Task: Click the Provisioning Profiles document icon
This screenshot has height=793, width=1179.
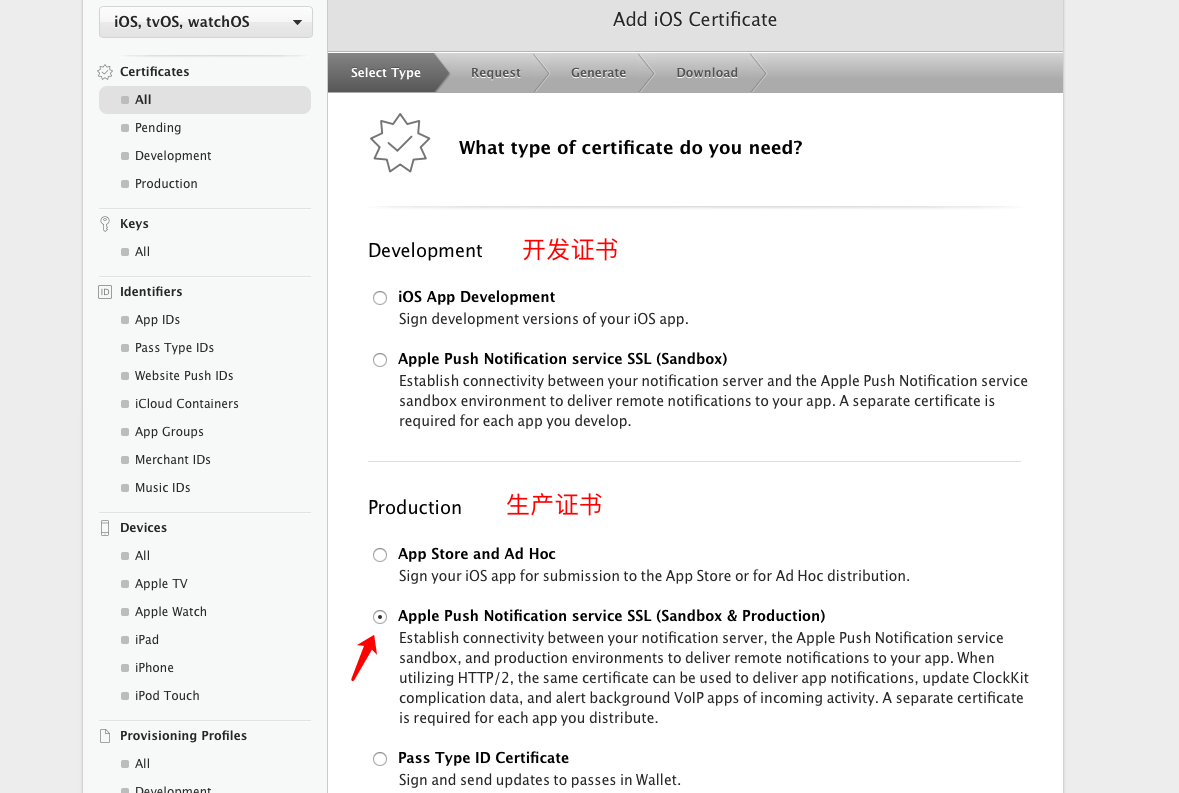Action: click(105, 736)
